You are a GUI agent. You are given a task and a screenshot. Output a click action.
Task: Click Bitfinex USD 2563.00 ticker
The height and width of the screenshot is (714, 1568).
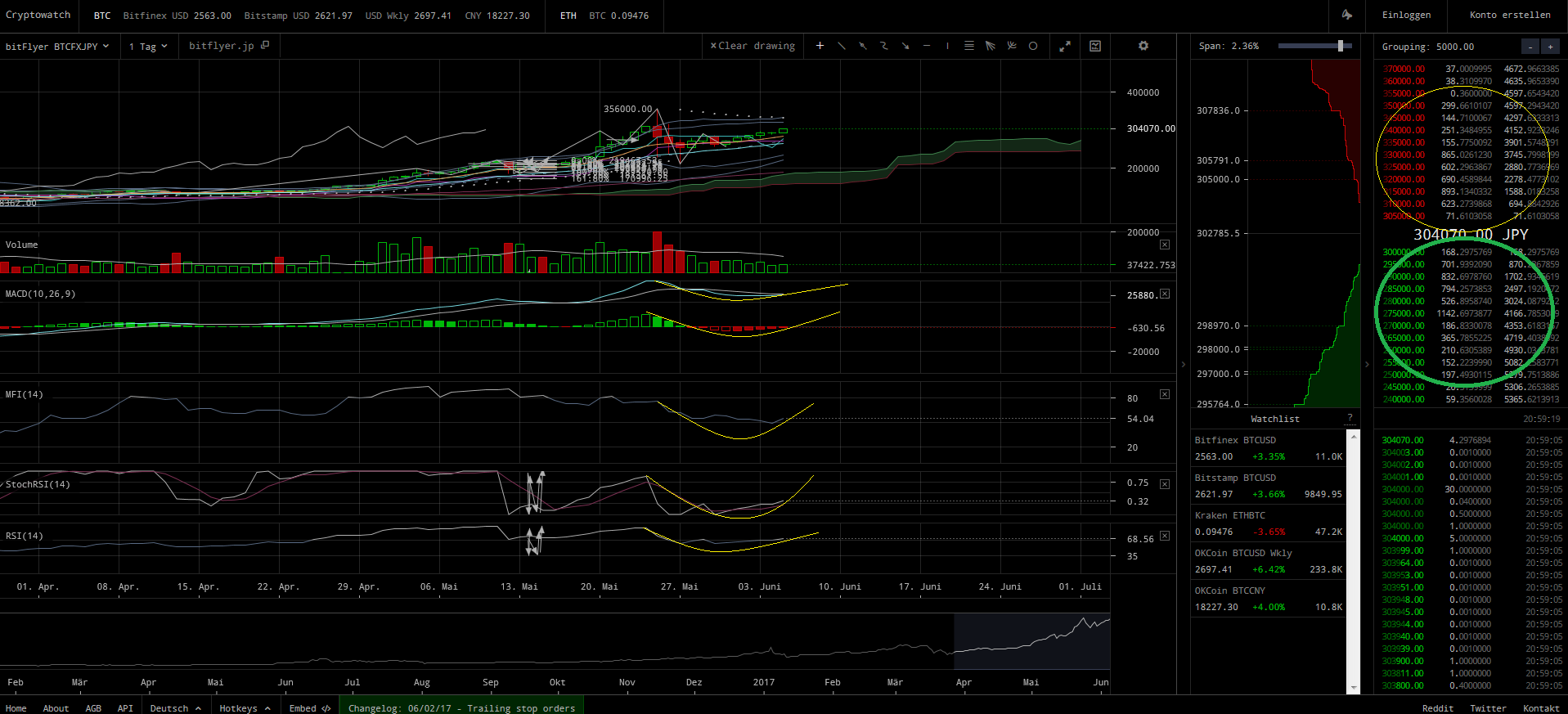click(x=177, y=16)
